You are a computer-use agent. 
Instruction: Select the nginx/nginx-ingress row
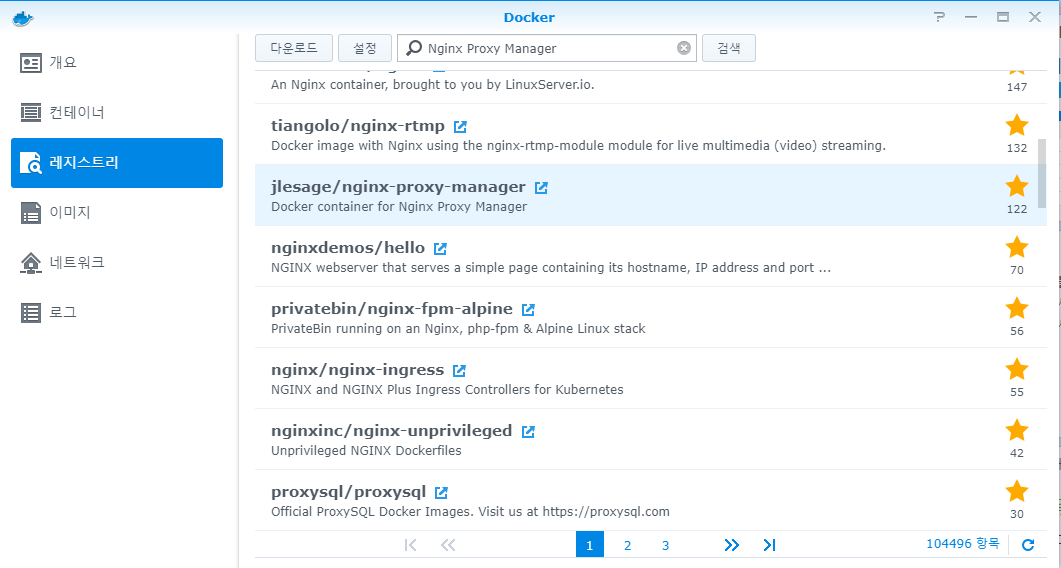[650, 378]
